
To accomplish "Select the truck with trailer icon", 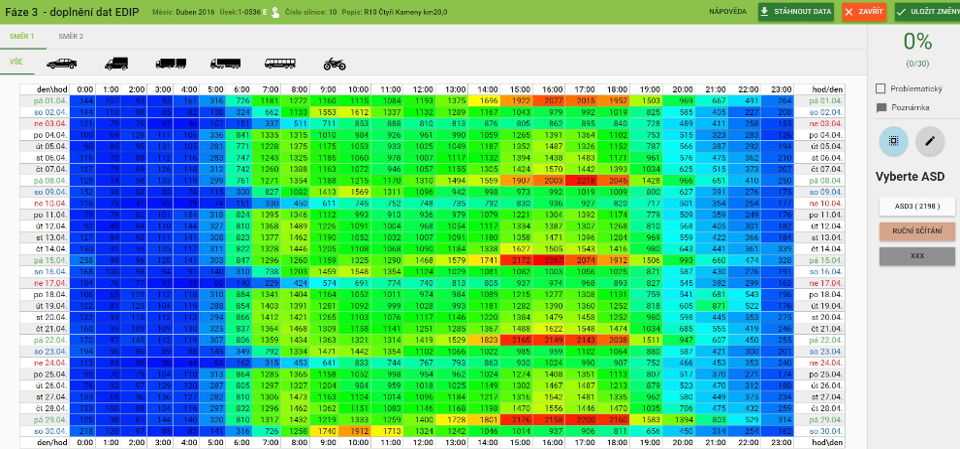I will (171, 63).
